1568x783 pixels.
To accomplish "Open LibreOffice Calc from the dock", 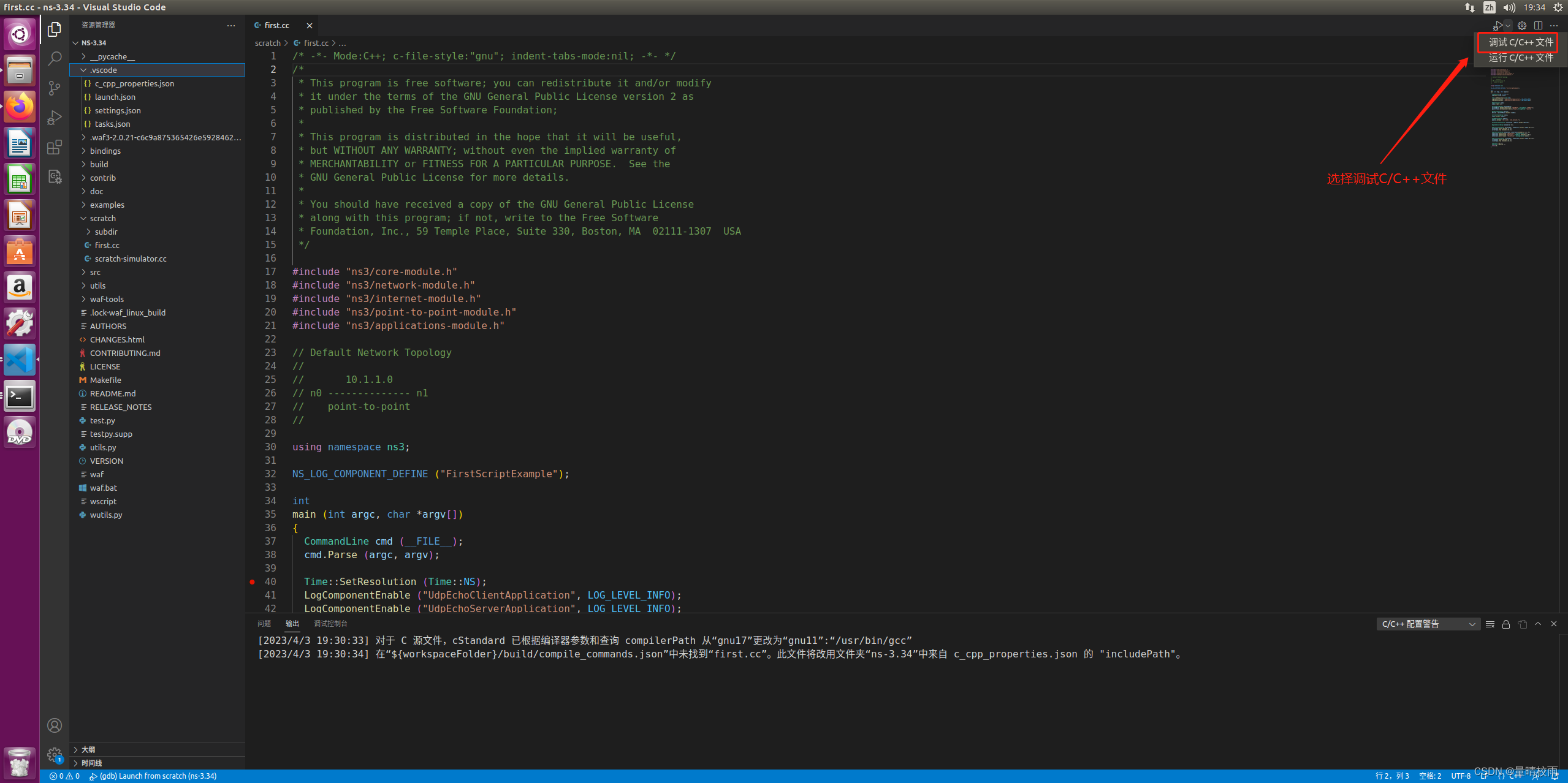I will pyautogui.click(x=20, y=180).
